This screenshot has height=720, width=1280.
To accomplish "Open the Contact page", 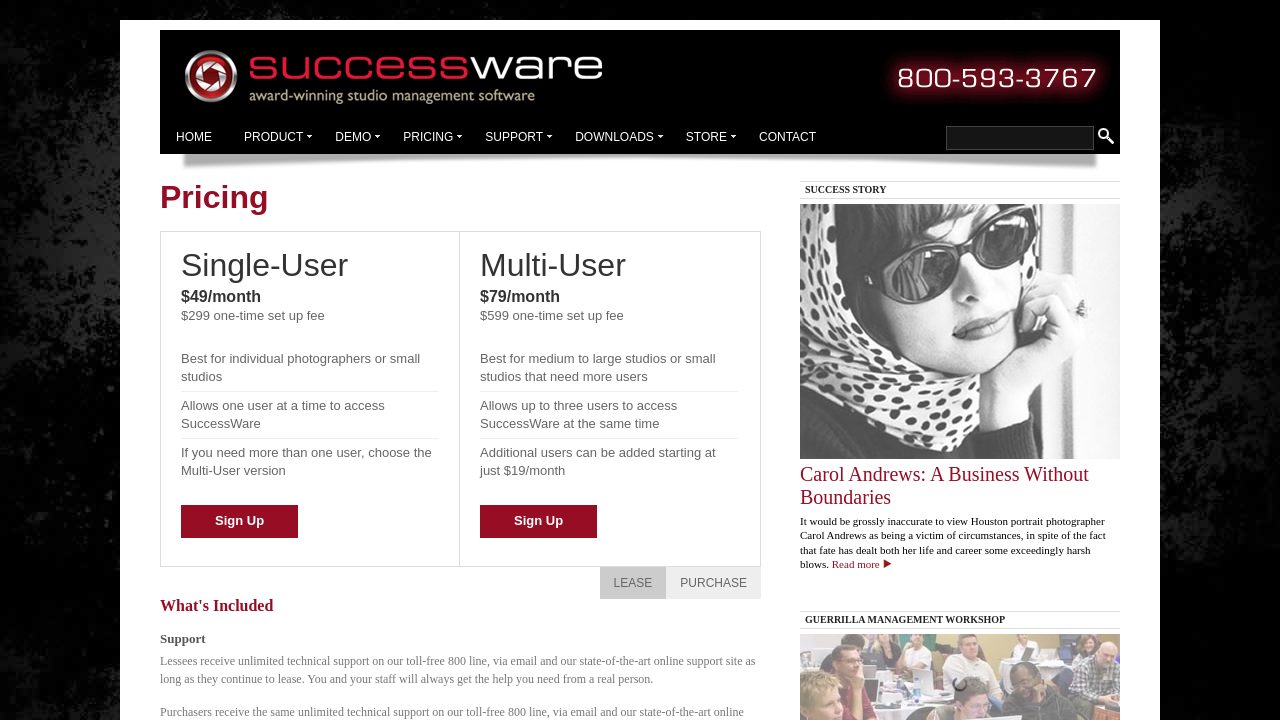I will [787, 137].
